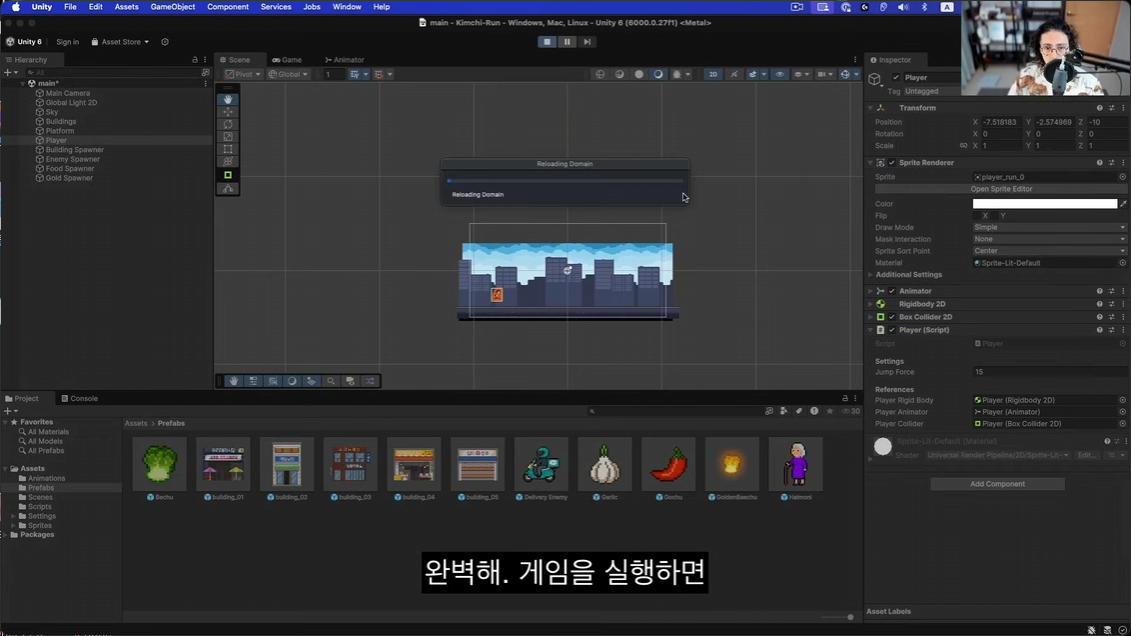Open the Sprite Sort Point dropdown
1131x636 pixels.
tap(1049, 251)
